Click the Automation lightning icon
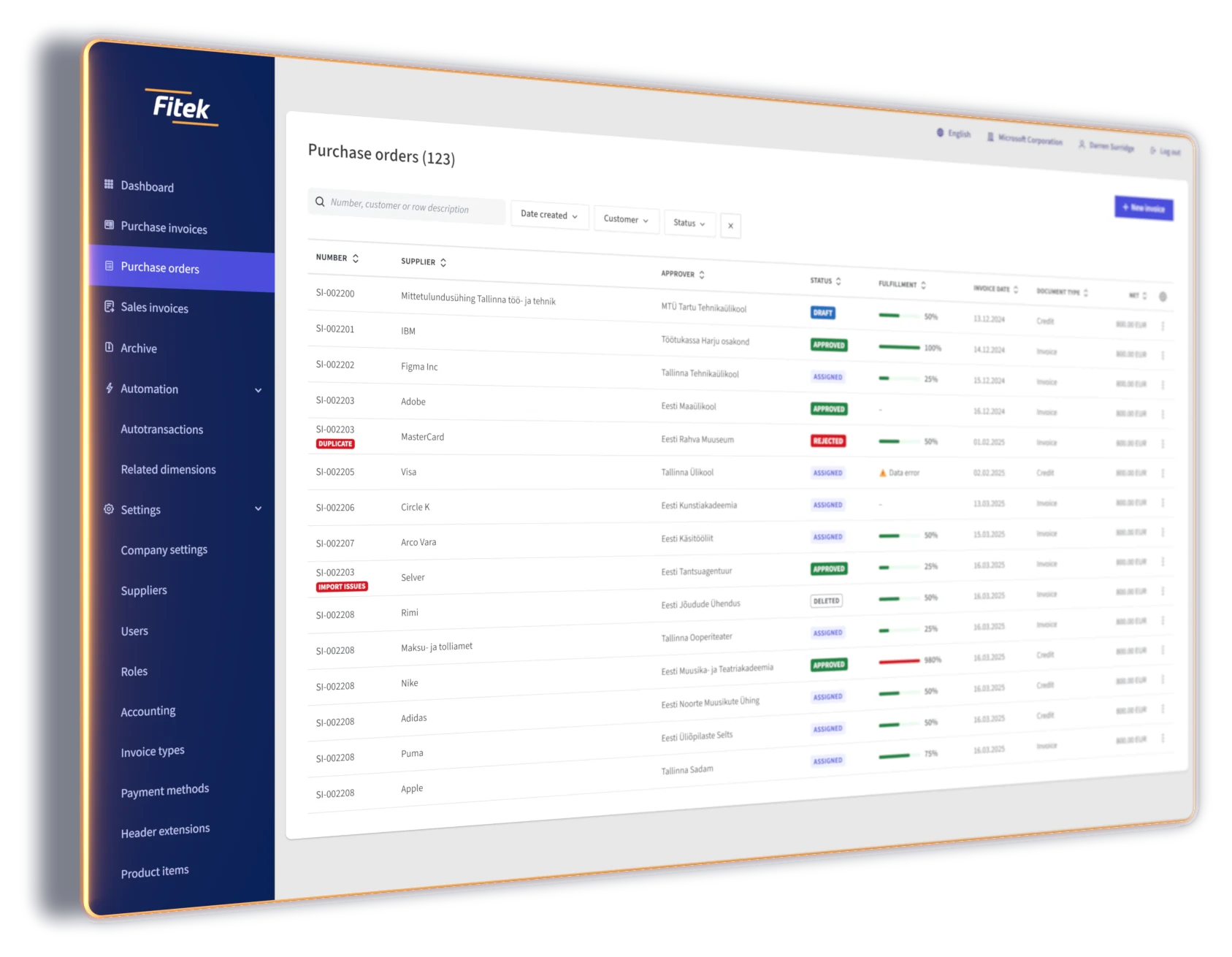This screenshot has width=1232, height=957. click(109, 388)
